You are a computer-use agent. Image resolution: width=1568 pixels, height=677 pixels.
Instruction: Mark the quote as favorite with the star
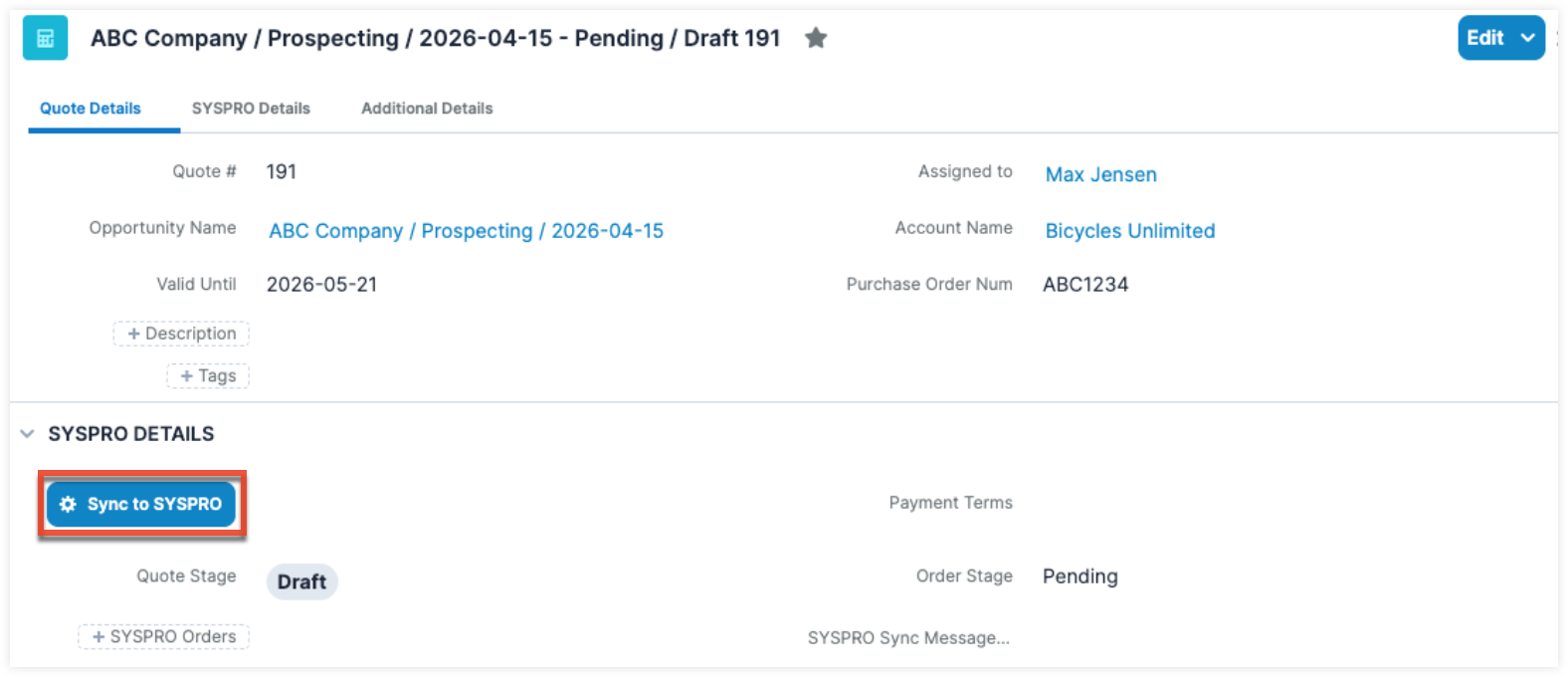coord(816,38)
